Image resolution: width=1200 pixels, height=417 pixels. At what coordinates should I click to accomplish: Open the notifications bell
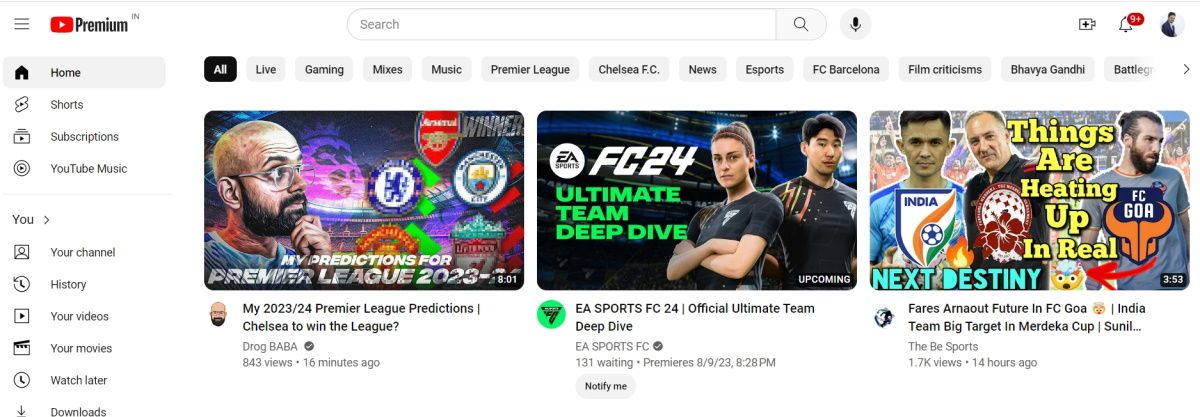1127,24
